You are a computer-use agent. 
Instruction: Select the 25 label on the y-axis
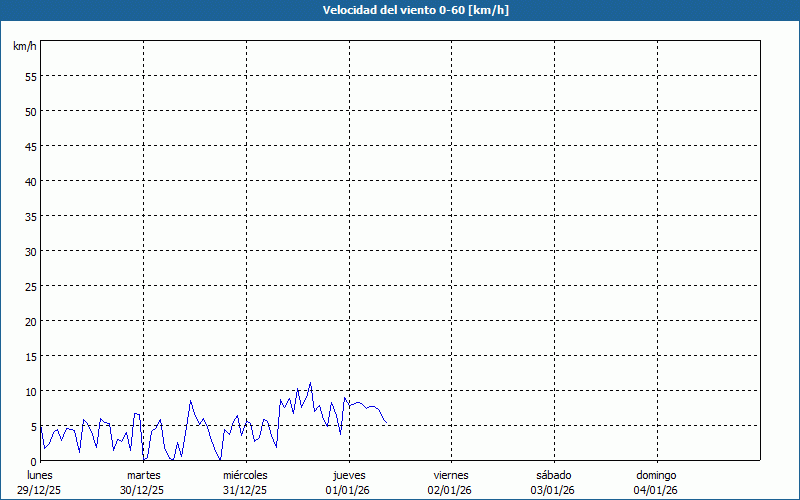click(30, 286)
